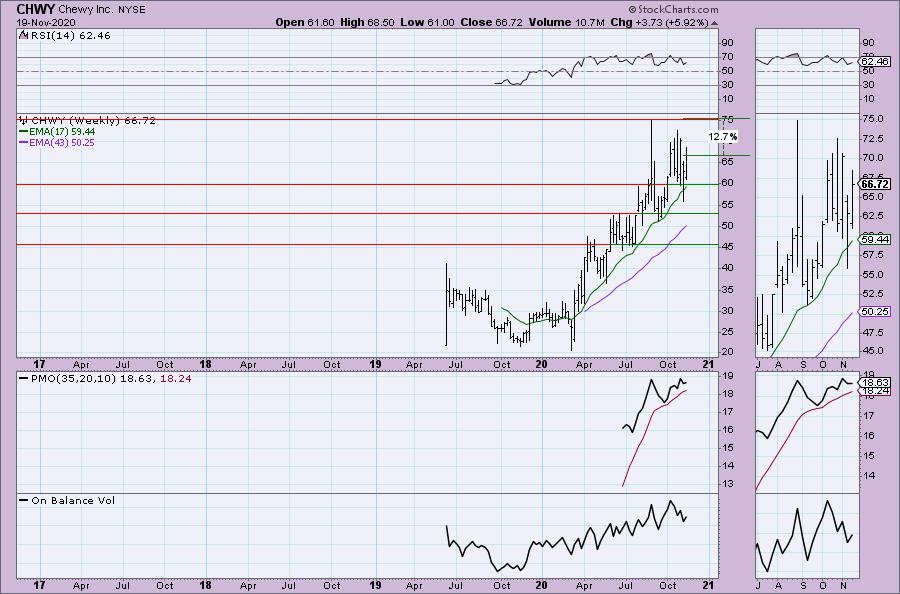Click the bar icon before CHWY (Weekly)
Image resolution: width=900 pixels, height=594 pixels.
click(23, 121)
